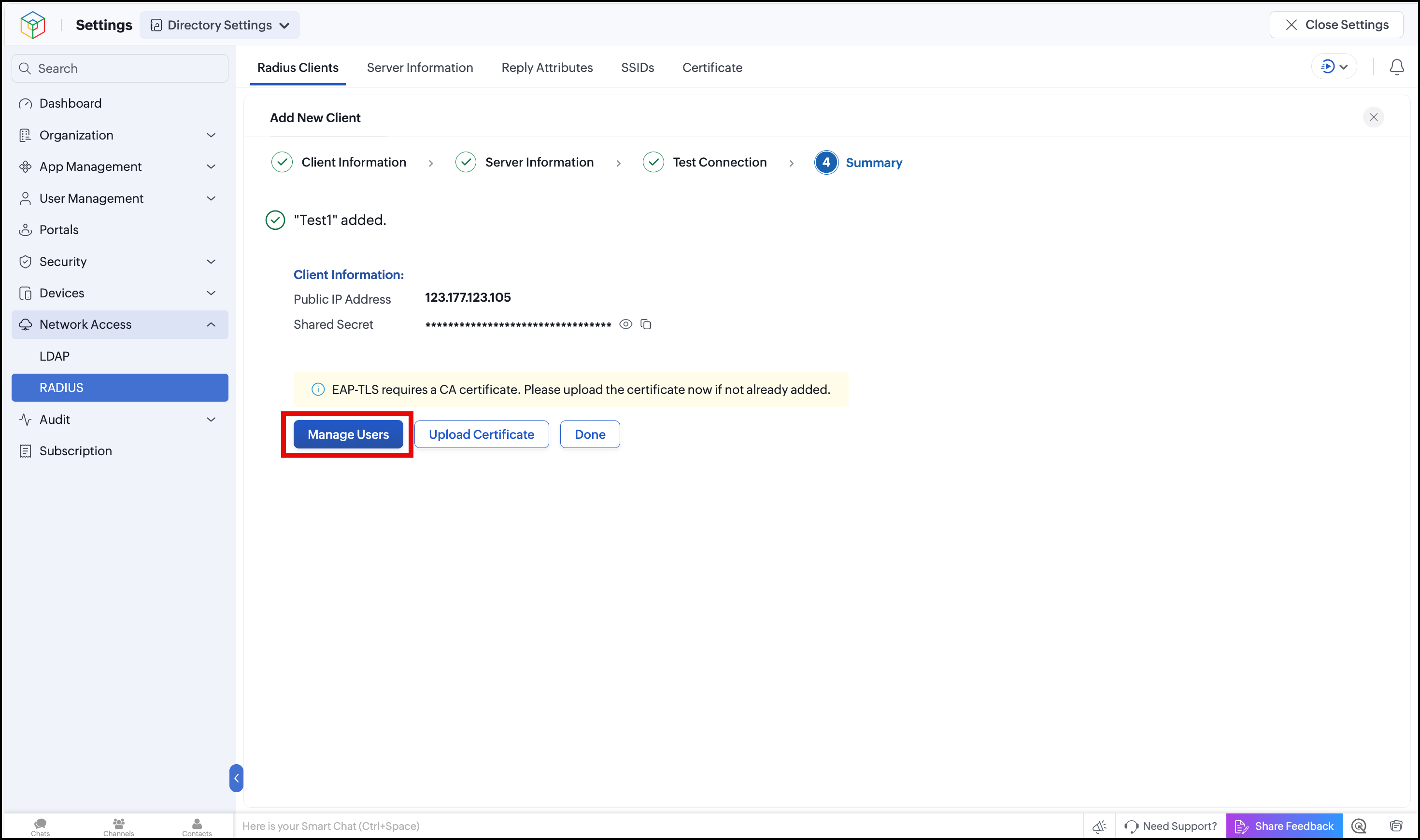Open Subscription via its sidebar icon
The width and height of the screenshot is (1420, 840).
(x=26, y=451)
